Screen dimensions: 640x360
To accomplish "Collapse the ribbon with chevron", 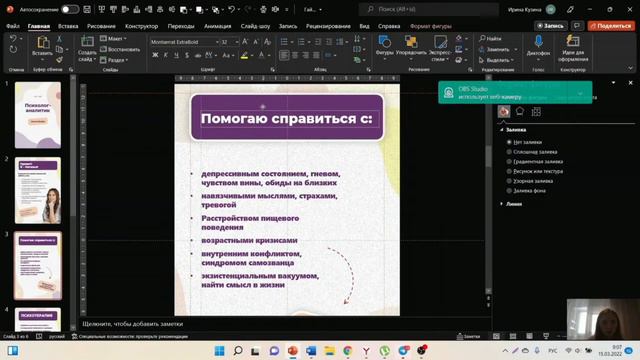I will click(x=630, y=68).
